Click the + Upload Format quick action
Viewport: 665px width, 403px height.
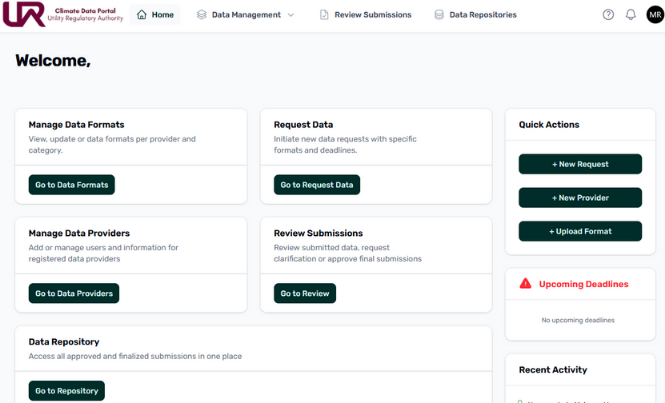580,231
